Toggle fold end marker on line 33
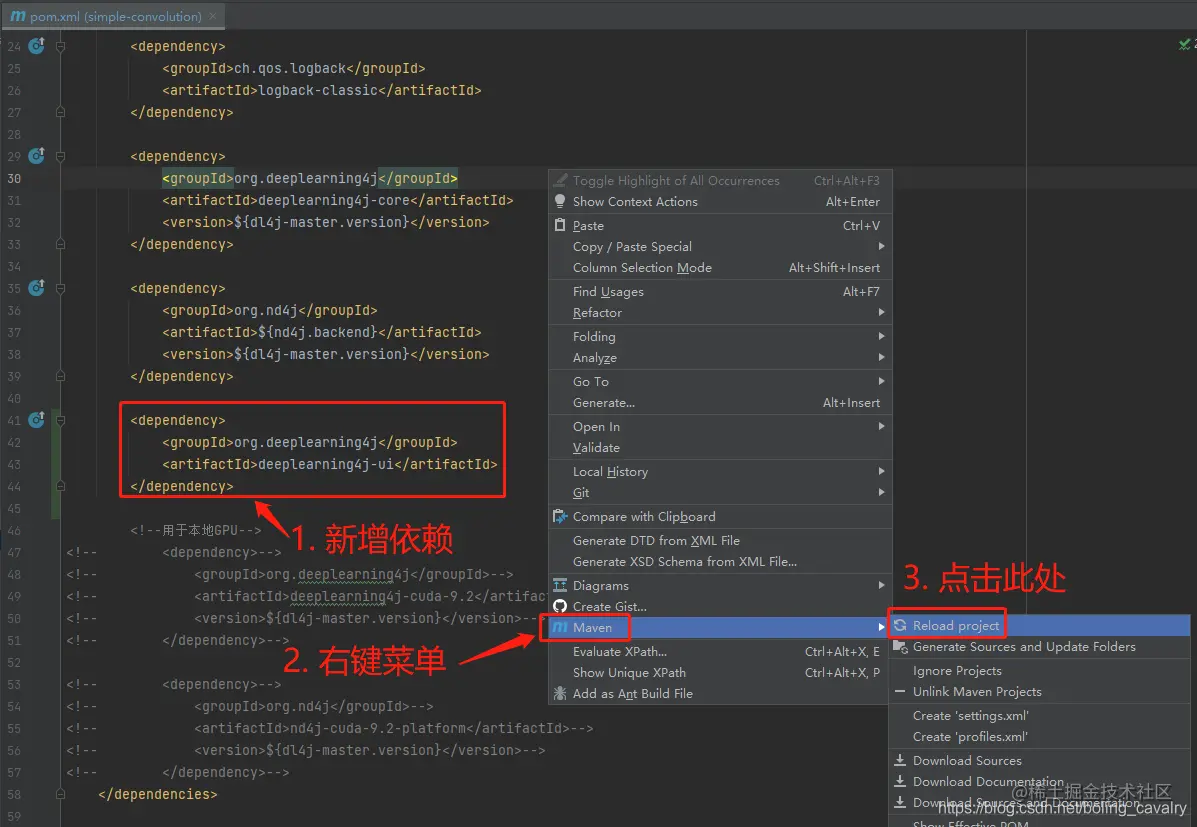Screen dimensions: 1197x827 pyautogui.click(x=60, y=244)
